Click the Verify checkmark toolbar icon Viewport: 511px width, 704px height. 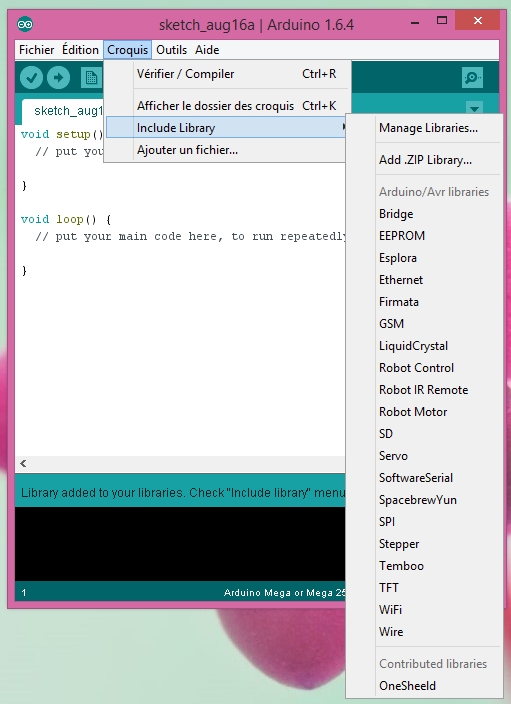coord(31,78)
